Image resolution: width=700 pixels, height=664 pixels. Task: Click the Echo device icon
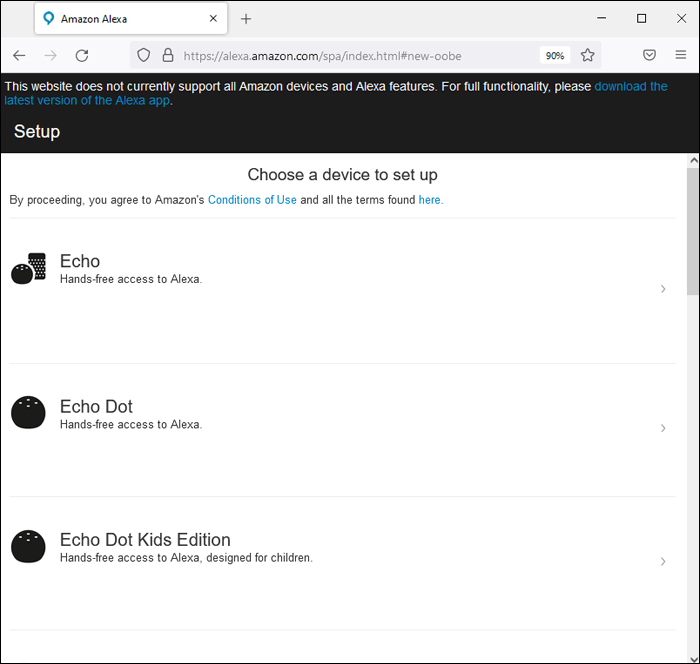[29, 268]
